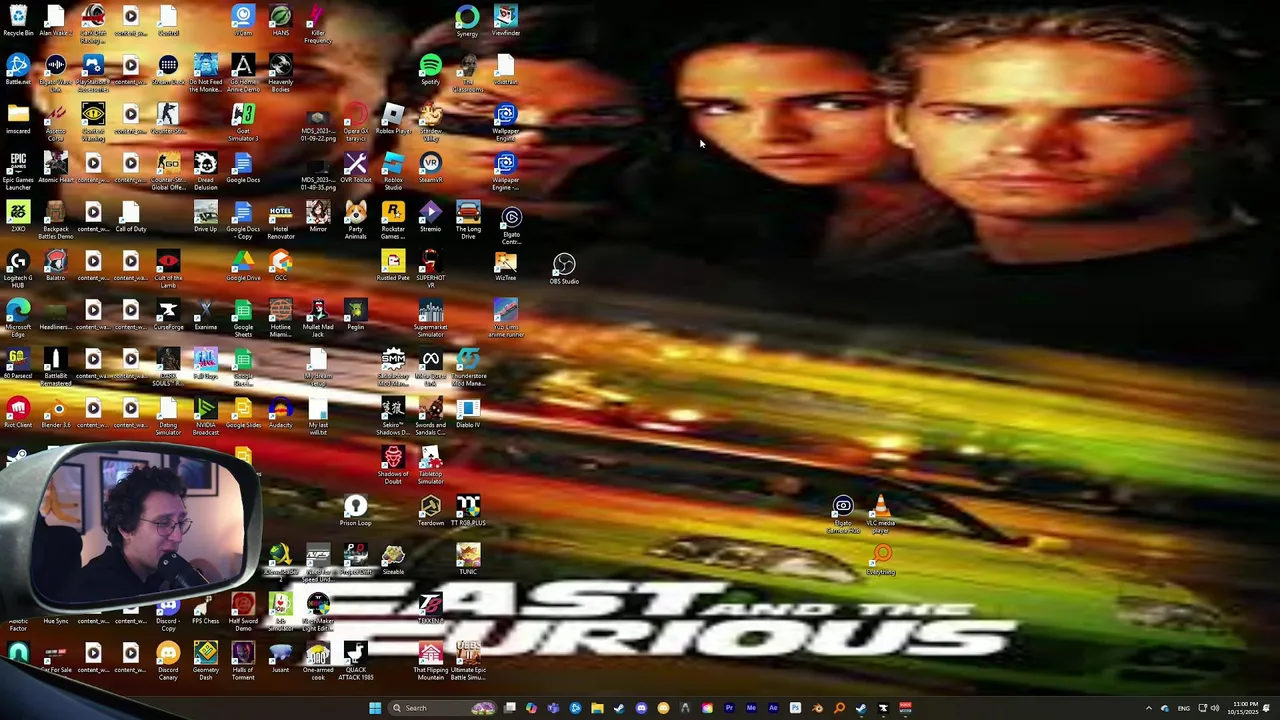Open the OVR Toolkit shortcut
This screenshot has width=1280, height=720.
tap(355, 168)
